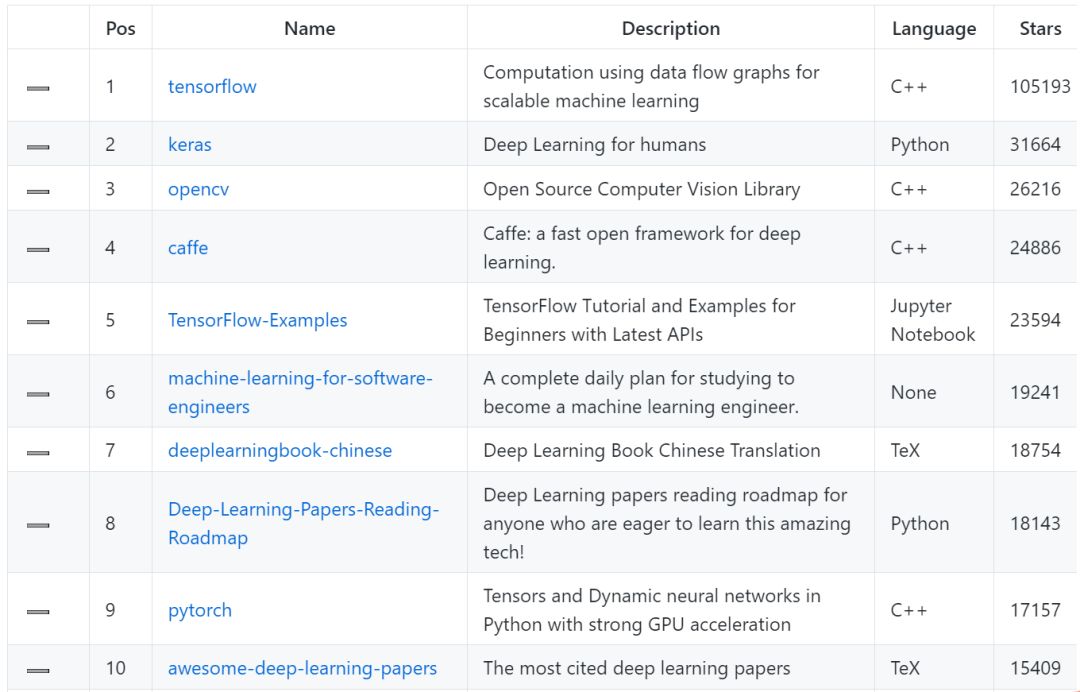Open Deep-Learning-Papers-Reading-Roadmap repository link

[303, 510]
